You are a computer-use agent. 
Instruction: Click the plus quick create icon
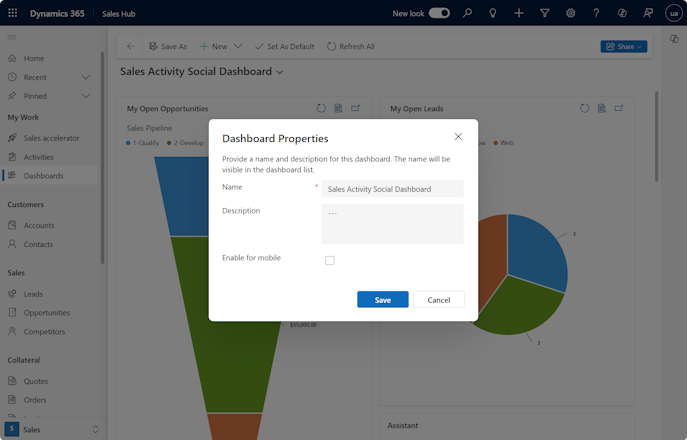point(519,13)
